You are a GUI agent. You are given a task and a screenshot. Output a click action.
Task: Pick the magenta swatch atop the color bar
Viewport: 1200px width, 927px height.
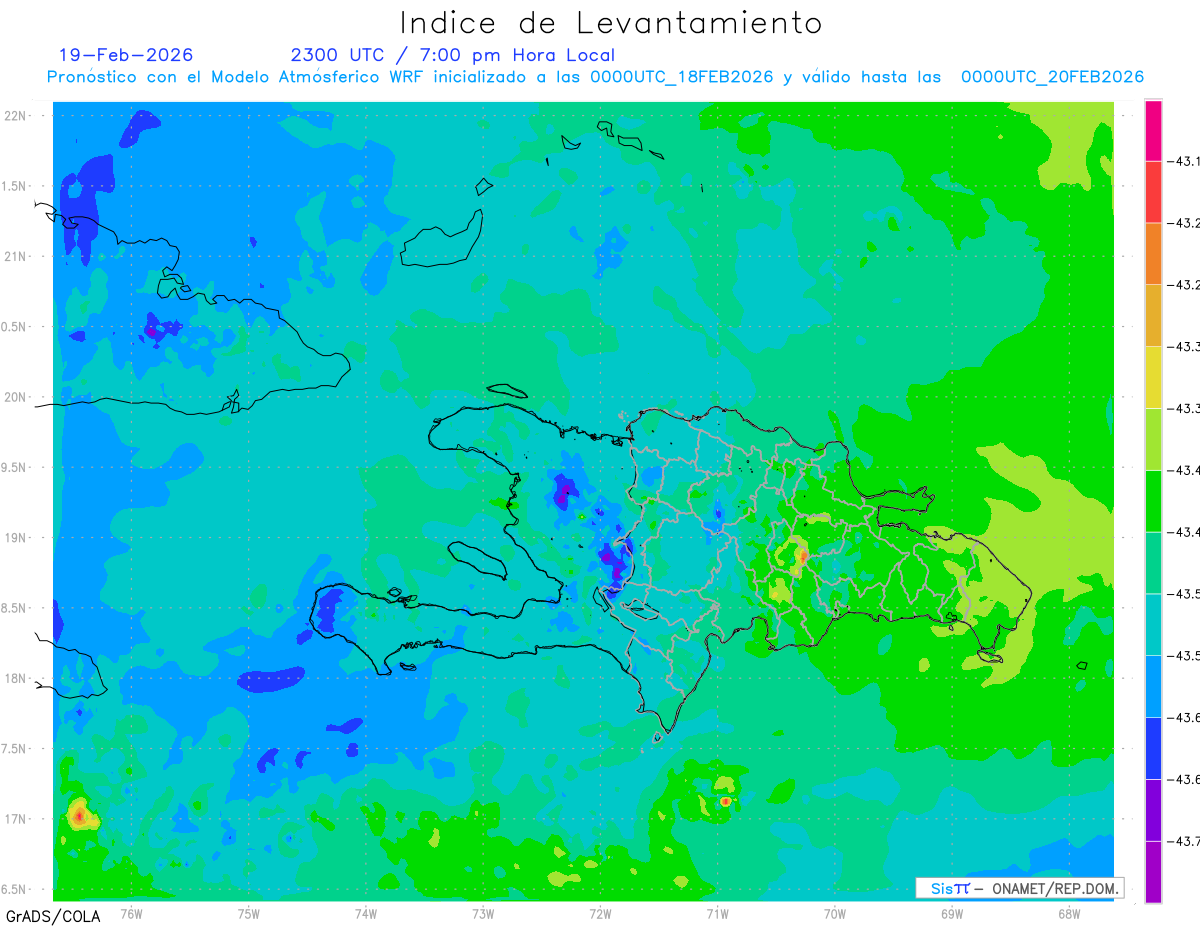(1153, 130)
